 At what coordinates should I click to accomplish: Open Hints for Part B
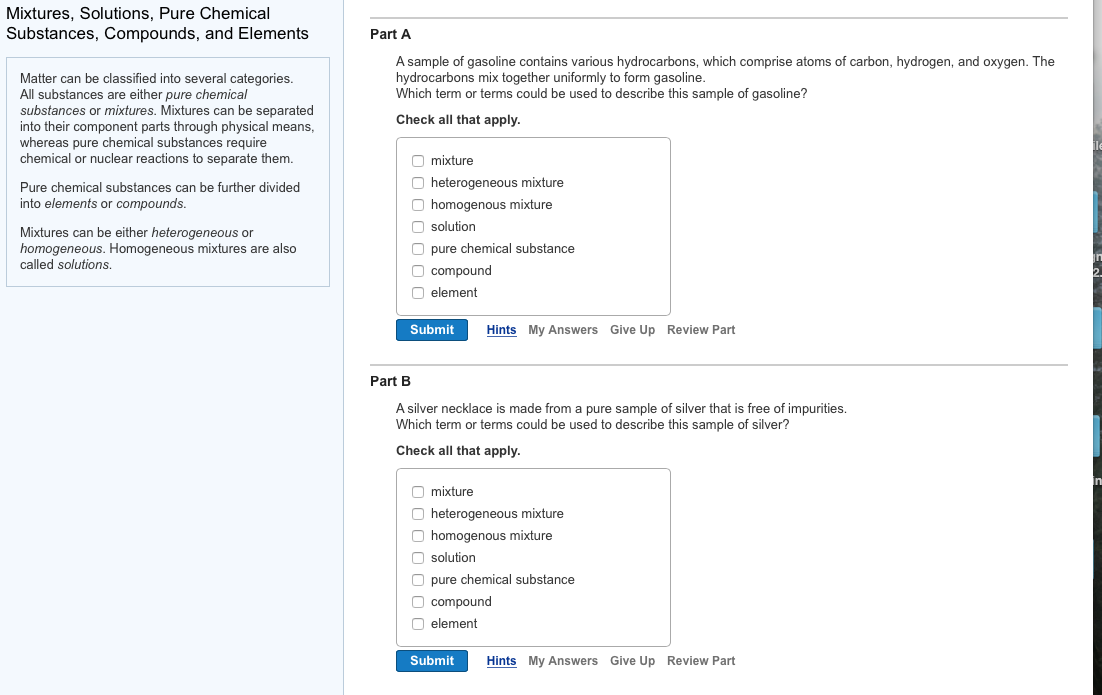pos(501,660)
